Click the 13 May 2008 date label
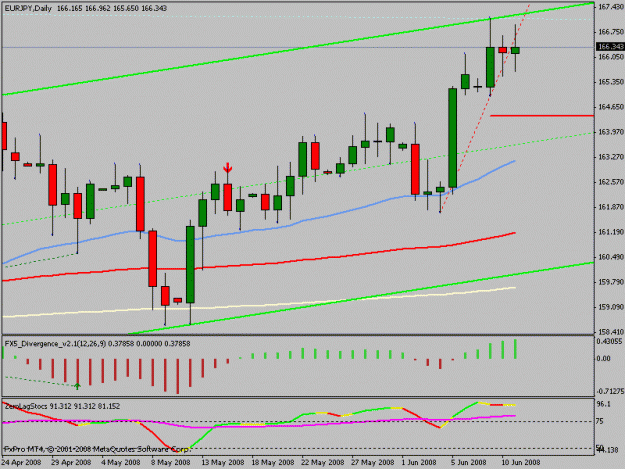The width and height of the screenshot is (625, 469). tap(223, 462)
